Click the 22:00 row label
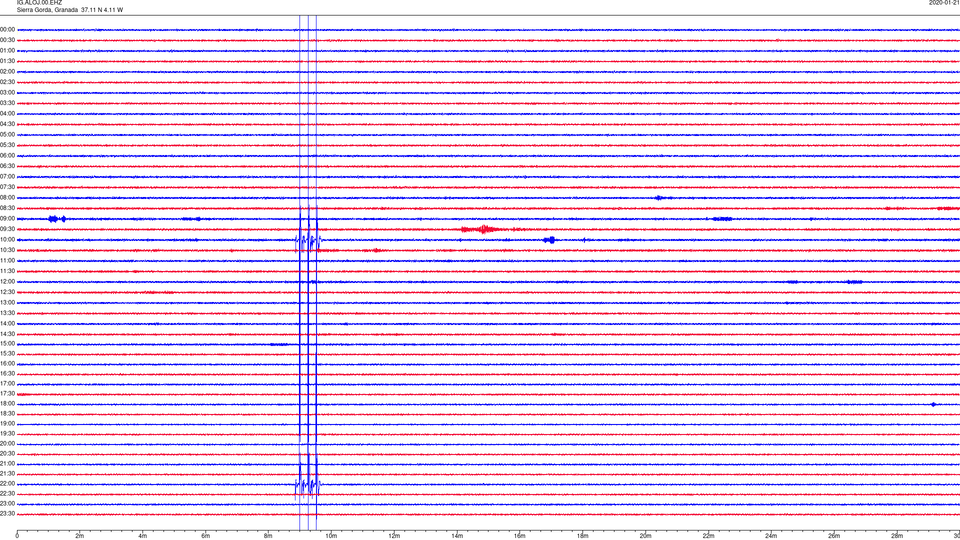This screenshot has width=960, height=540. pos(7,484)
